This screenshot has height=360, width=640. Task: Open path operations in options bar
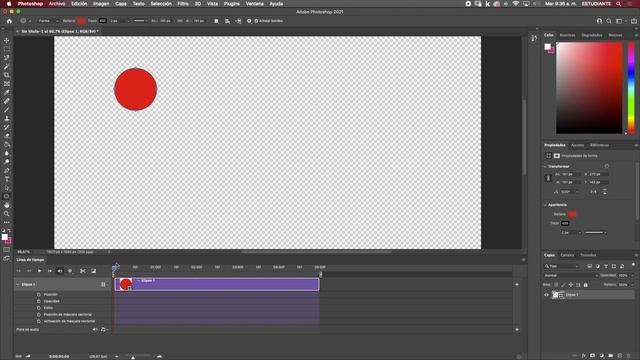216,21
